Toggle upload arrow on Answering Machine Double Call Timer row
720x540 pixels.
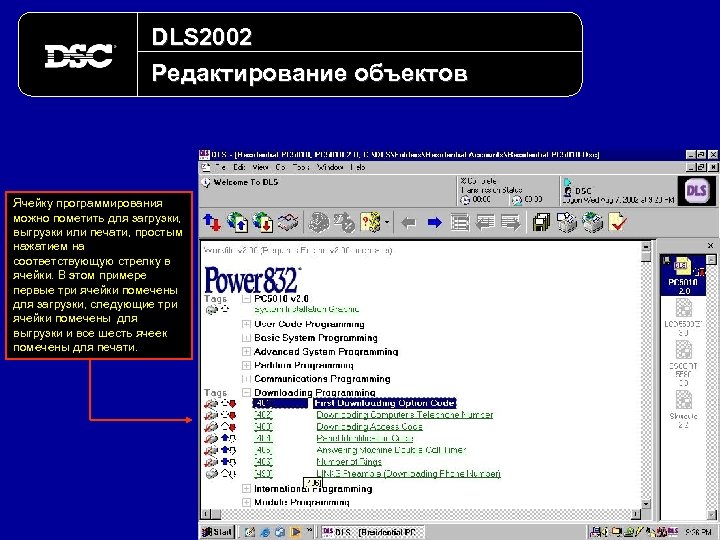(x=225, y=450)
